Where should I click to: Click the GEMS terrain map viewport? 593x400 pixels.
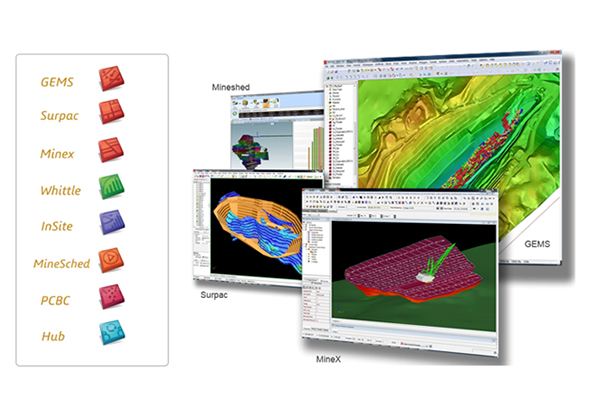click(458, 151)
